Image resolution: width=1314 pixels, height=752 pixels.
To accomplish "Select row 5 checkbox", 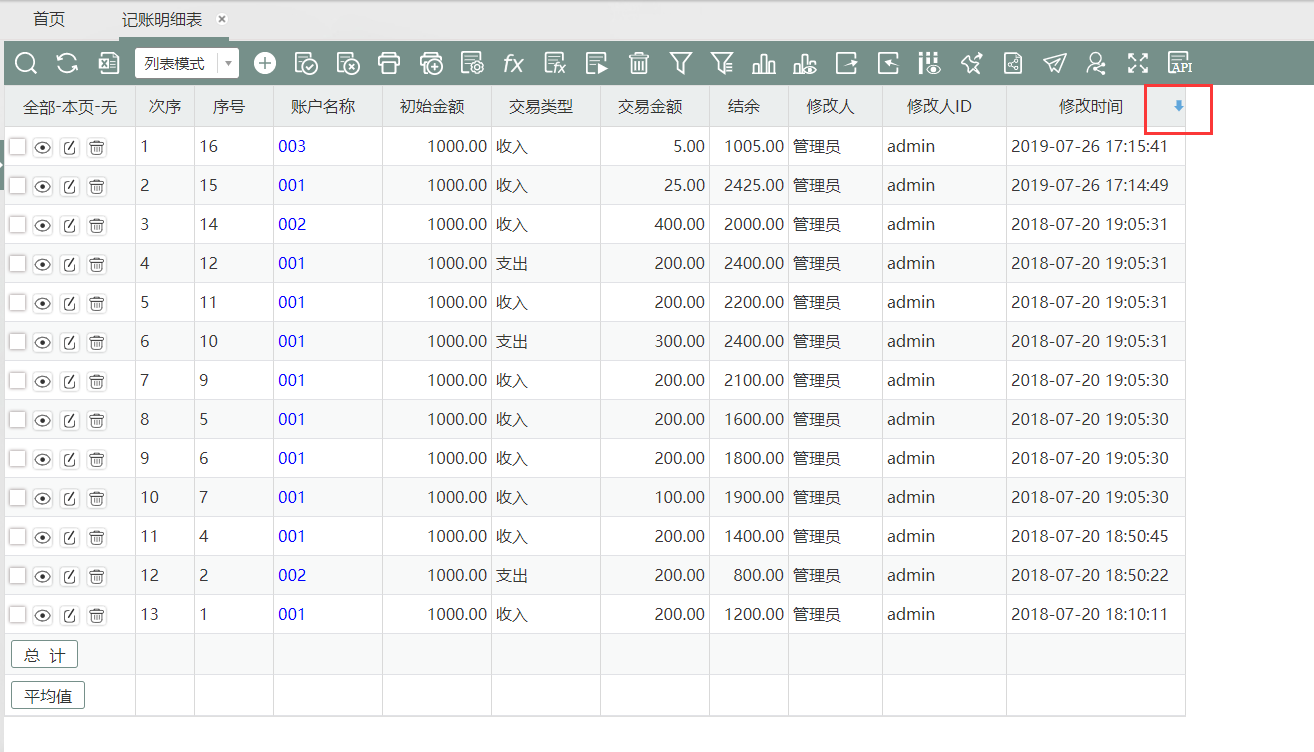I will [x=18, y=302].
